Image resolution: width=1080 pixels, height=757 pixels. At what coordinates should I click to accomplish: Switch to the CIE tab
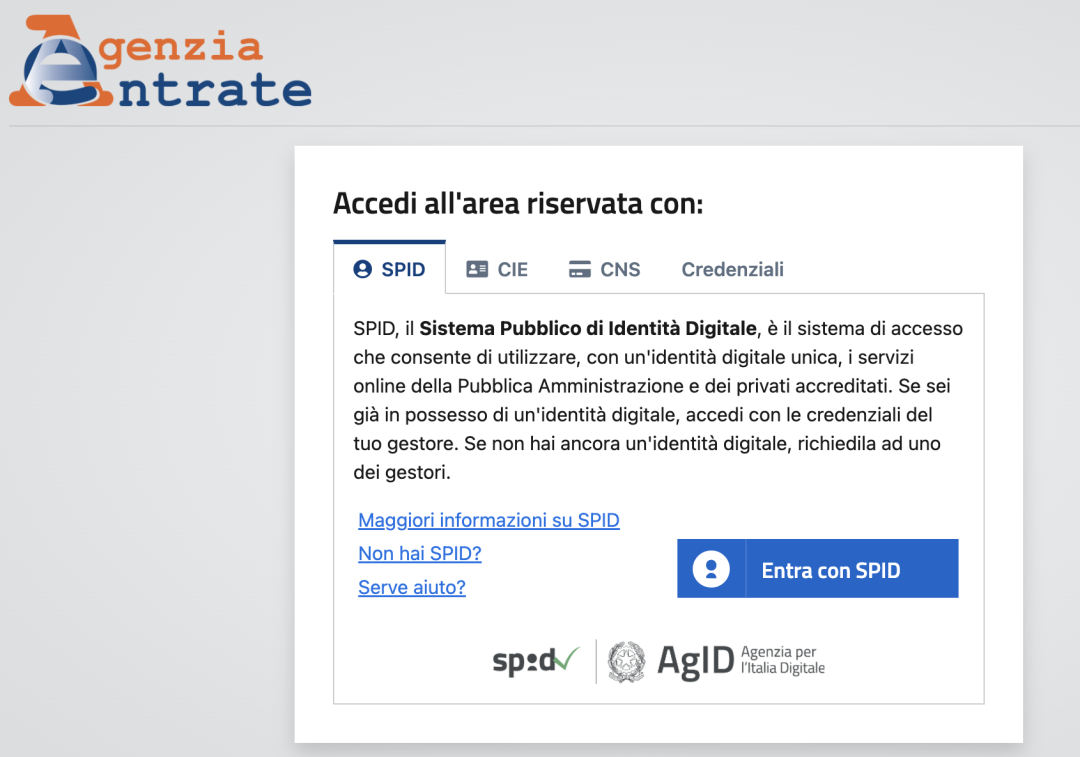coord(497,269)
